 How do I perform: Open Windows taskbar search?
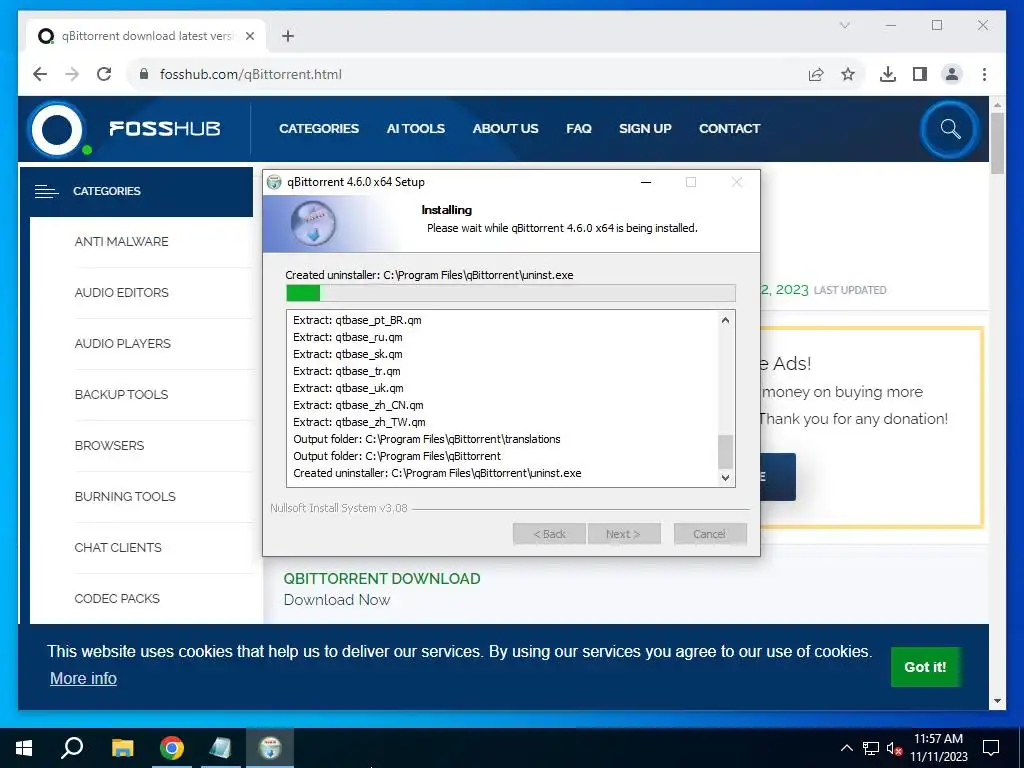pos(72,748)
